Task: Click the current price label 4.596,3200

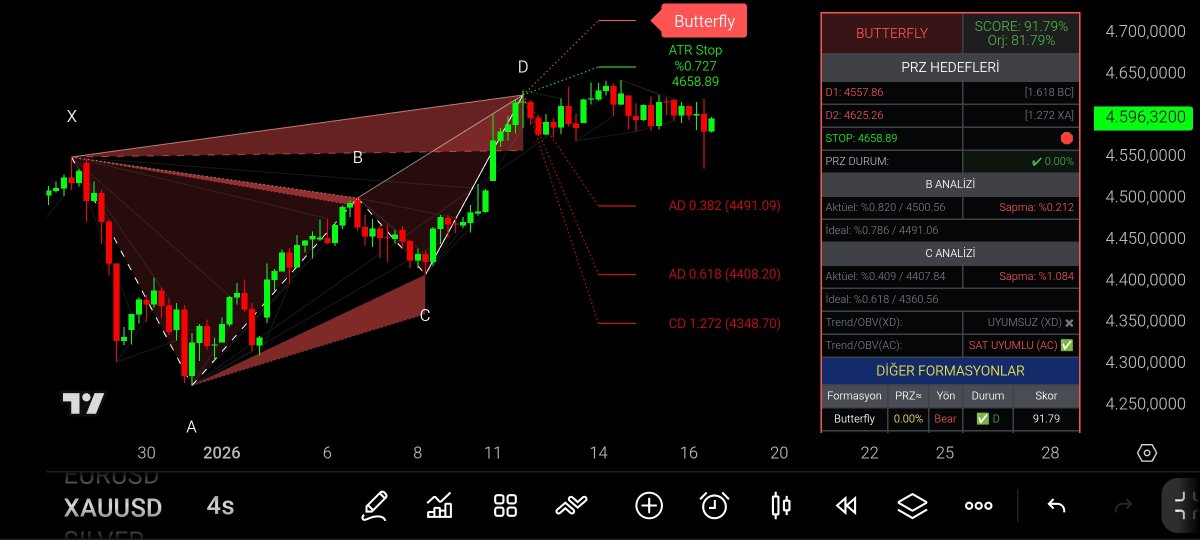Action: 1145,117
